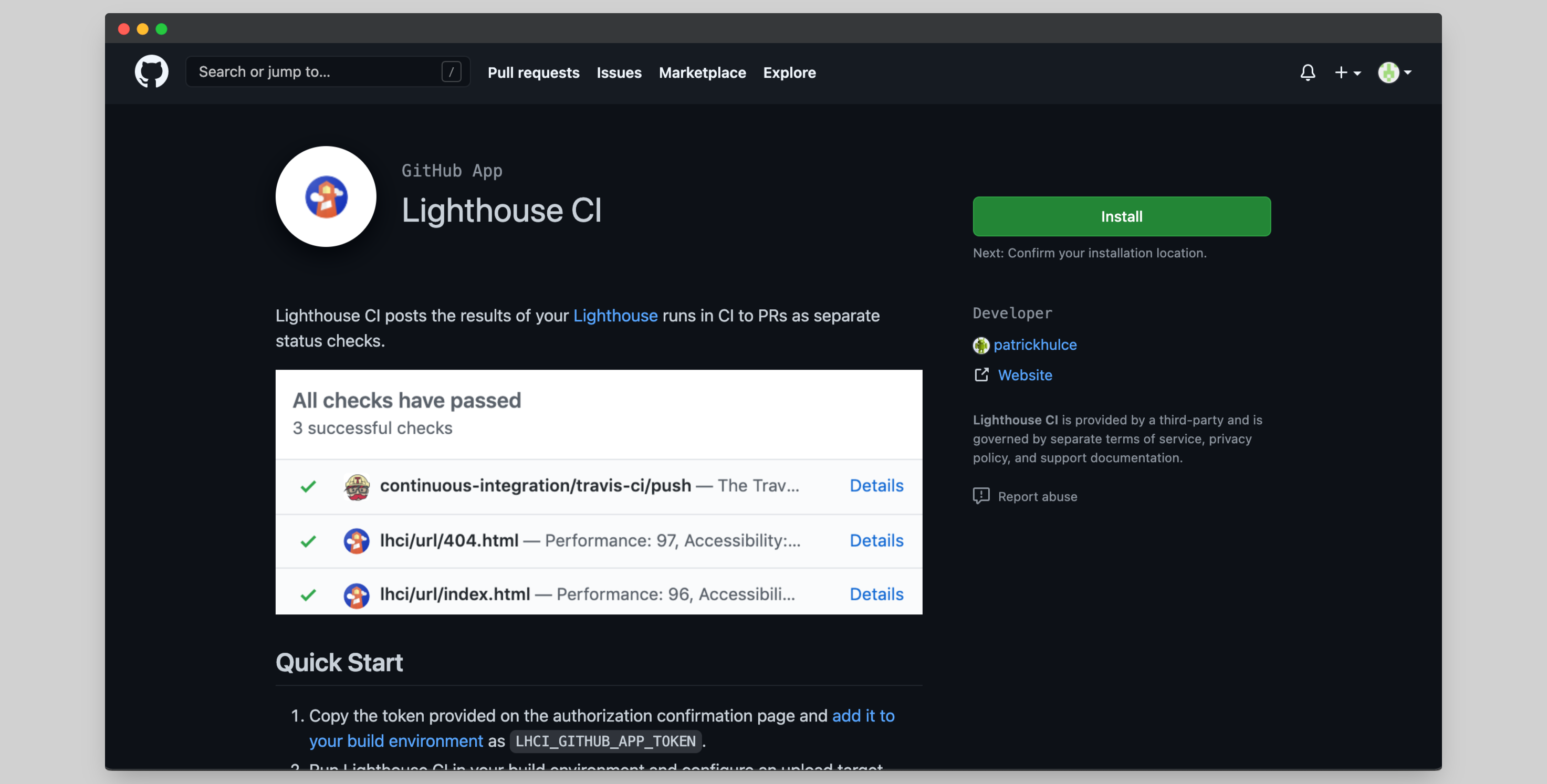Click the LHCI_GITHUB_APP_TOKEN code text
Screen dimensions: 1547x784
(x=605, y=741)
